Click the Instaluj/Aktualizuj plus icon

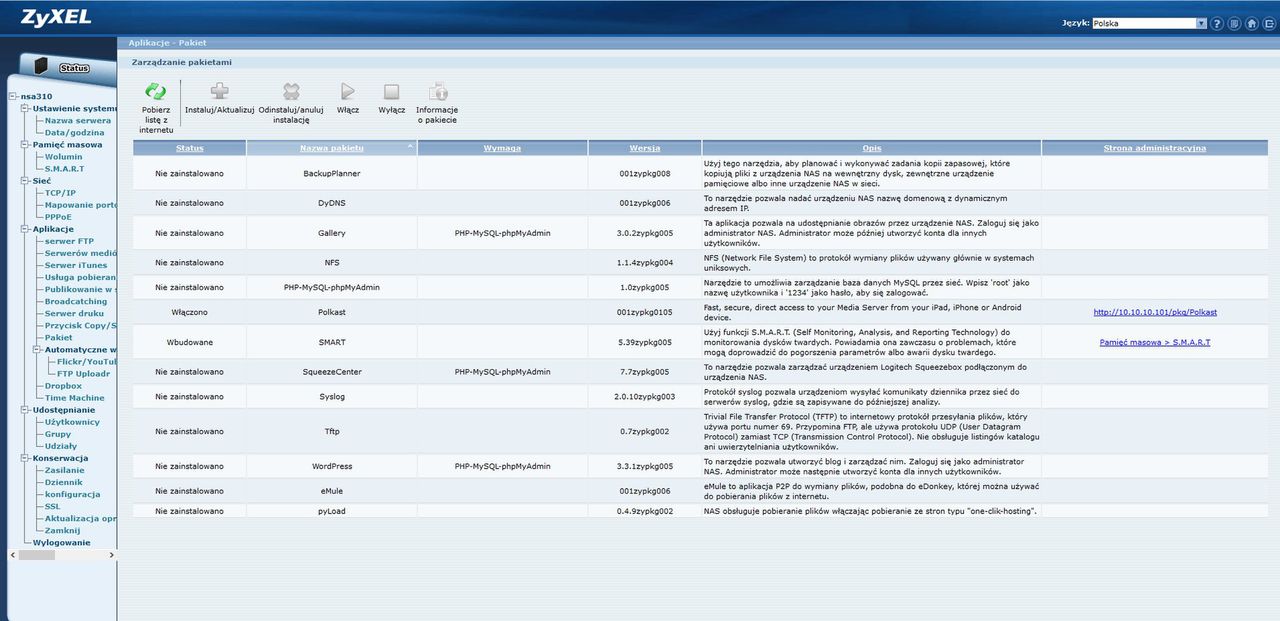point(220,91)
